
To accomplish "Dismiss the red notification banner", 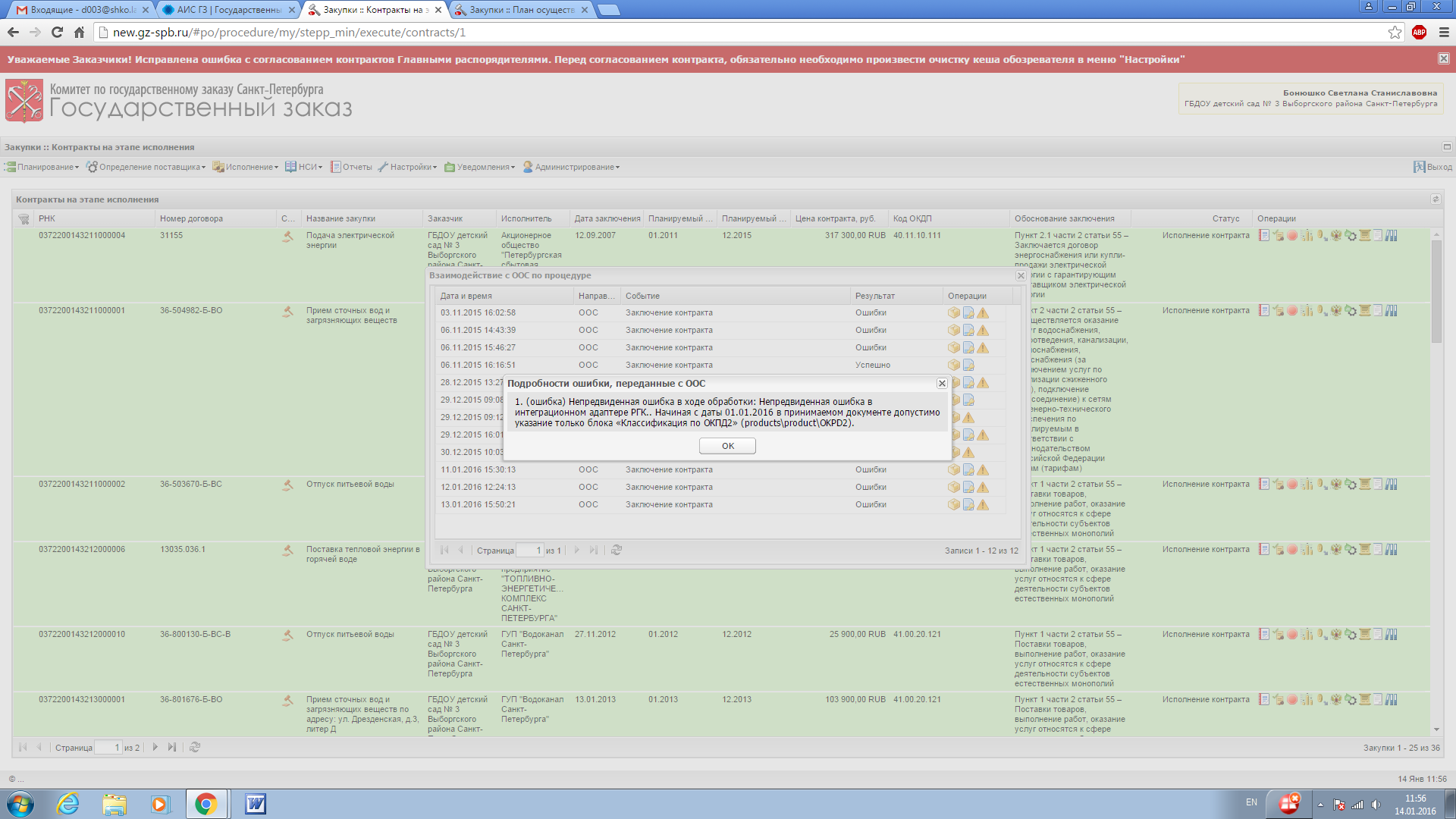I will click(1443, 59).
